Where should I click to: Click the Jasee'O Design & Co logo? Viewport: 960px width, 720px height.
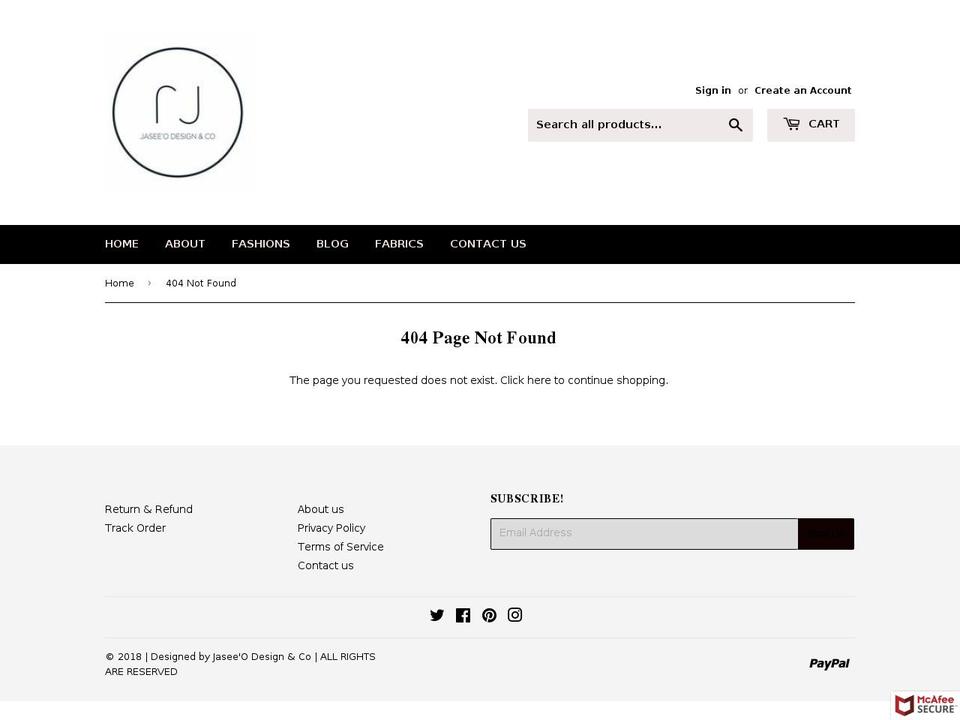[x=178, y=113]
